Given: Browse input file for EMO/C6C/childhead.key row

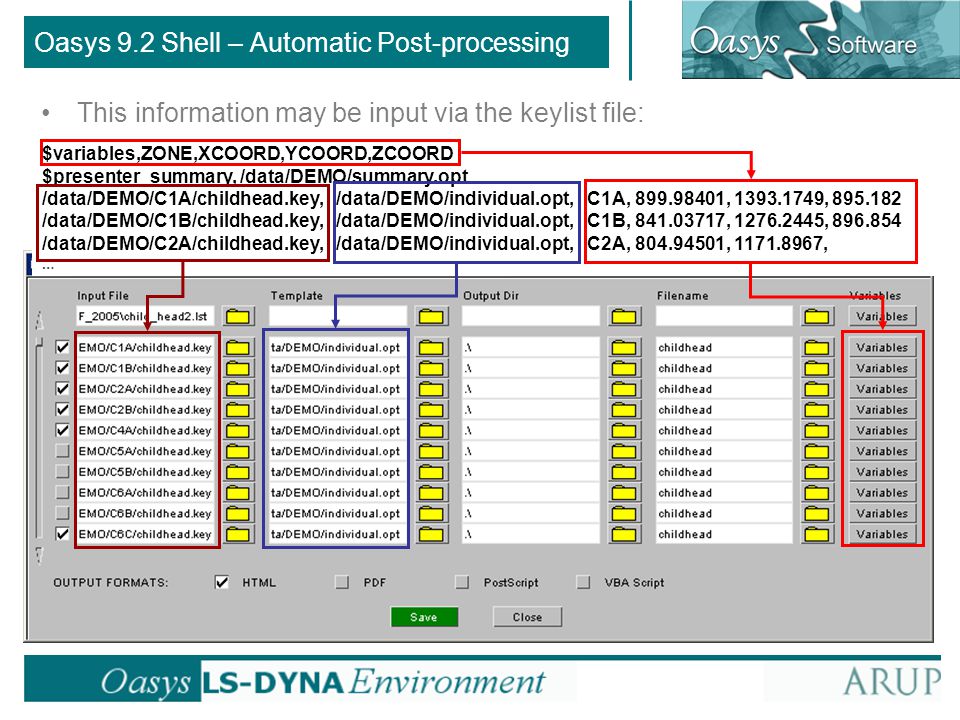Looking at the screenshot, I should [238, 534].
